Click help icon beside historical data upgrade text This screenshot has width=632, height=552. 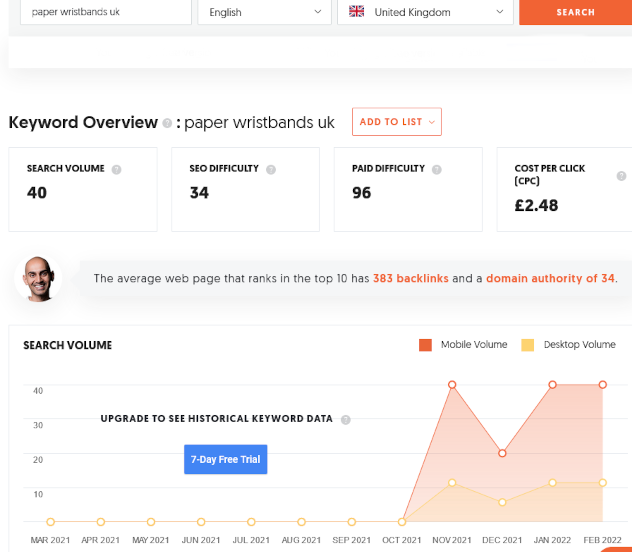(x=345, y=420)
